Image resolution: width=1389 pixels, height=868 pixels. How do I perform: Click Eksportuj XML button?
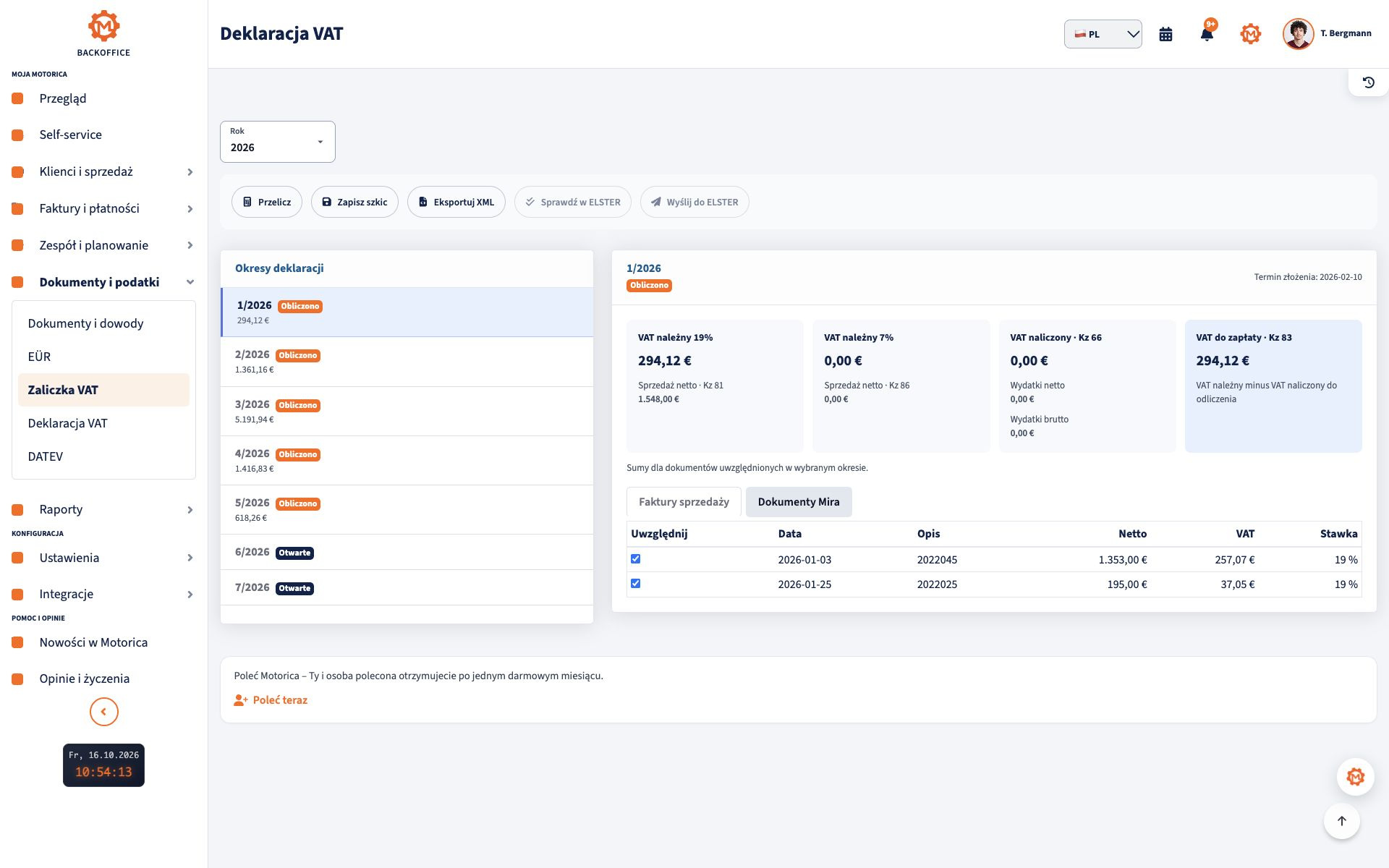pyautogui.click(x=456, y=202)
